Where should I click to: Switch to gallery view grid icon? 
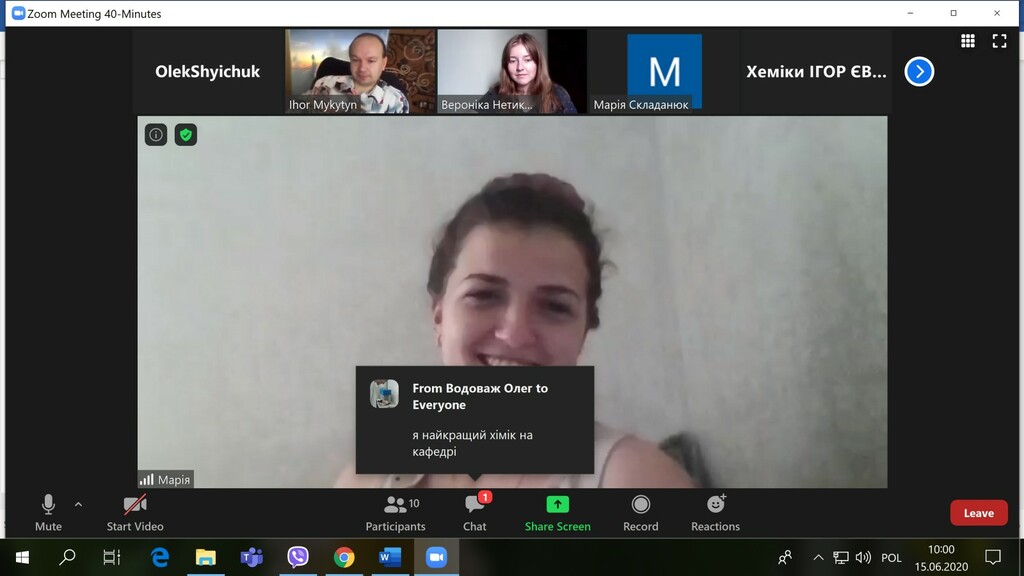point(967,41)
